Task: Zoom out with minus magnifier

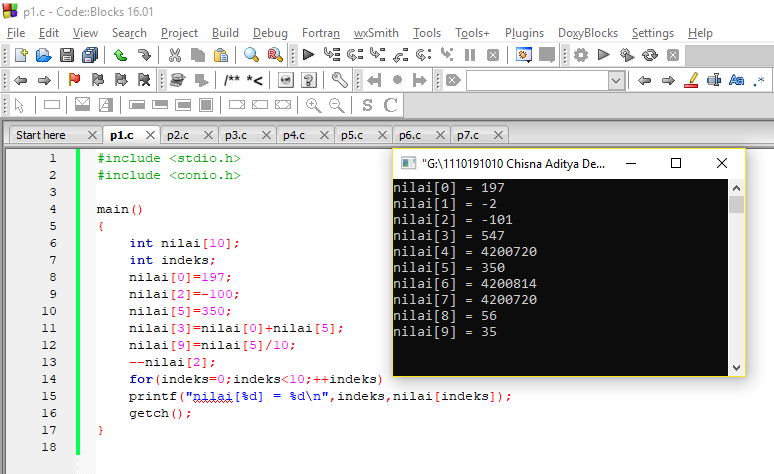Action: pyautogui.click(x=336, y=105)
